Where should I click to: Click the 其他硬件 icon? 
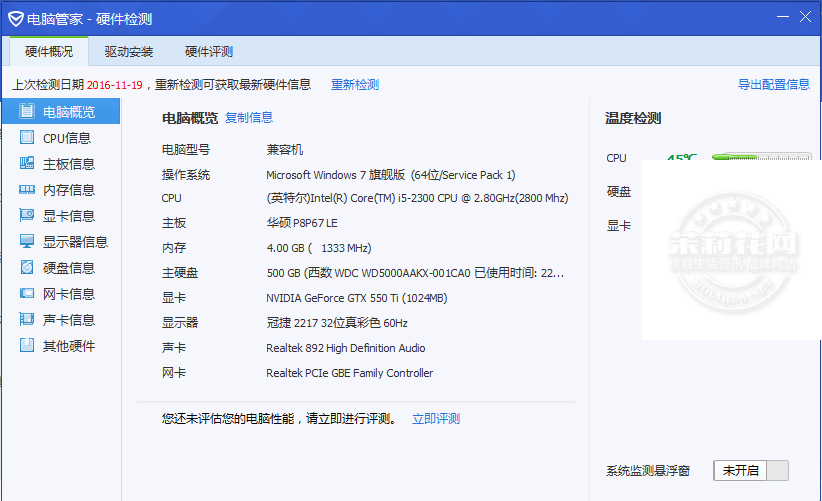(27, 345)
